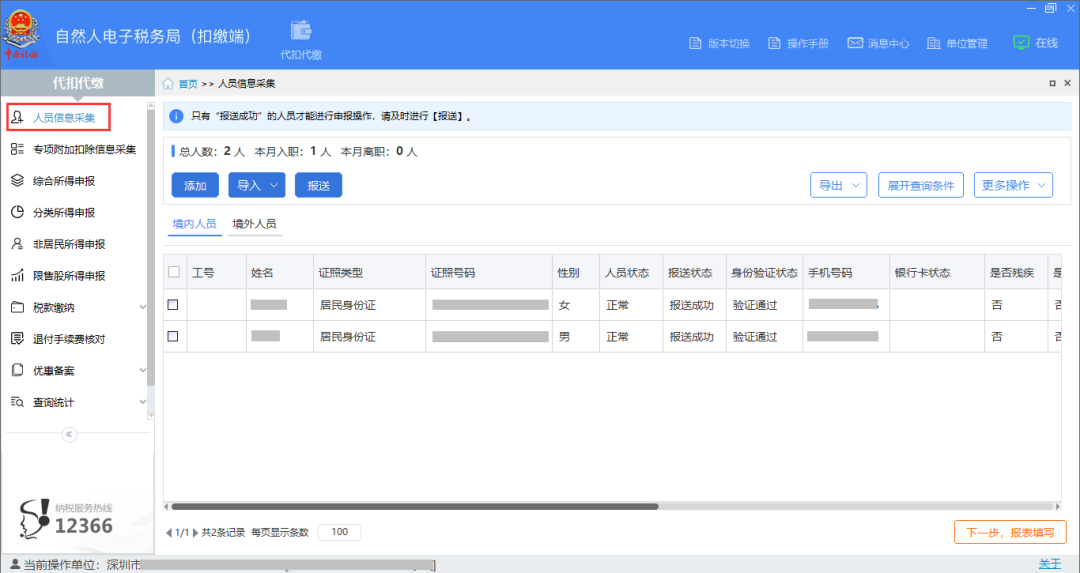The height and width of the screenshot is (573, 1080).
Task: Open 非居民所得申报 in the sidebar
Action: (69, 244)
